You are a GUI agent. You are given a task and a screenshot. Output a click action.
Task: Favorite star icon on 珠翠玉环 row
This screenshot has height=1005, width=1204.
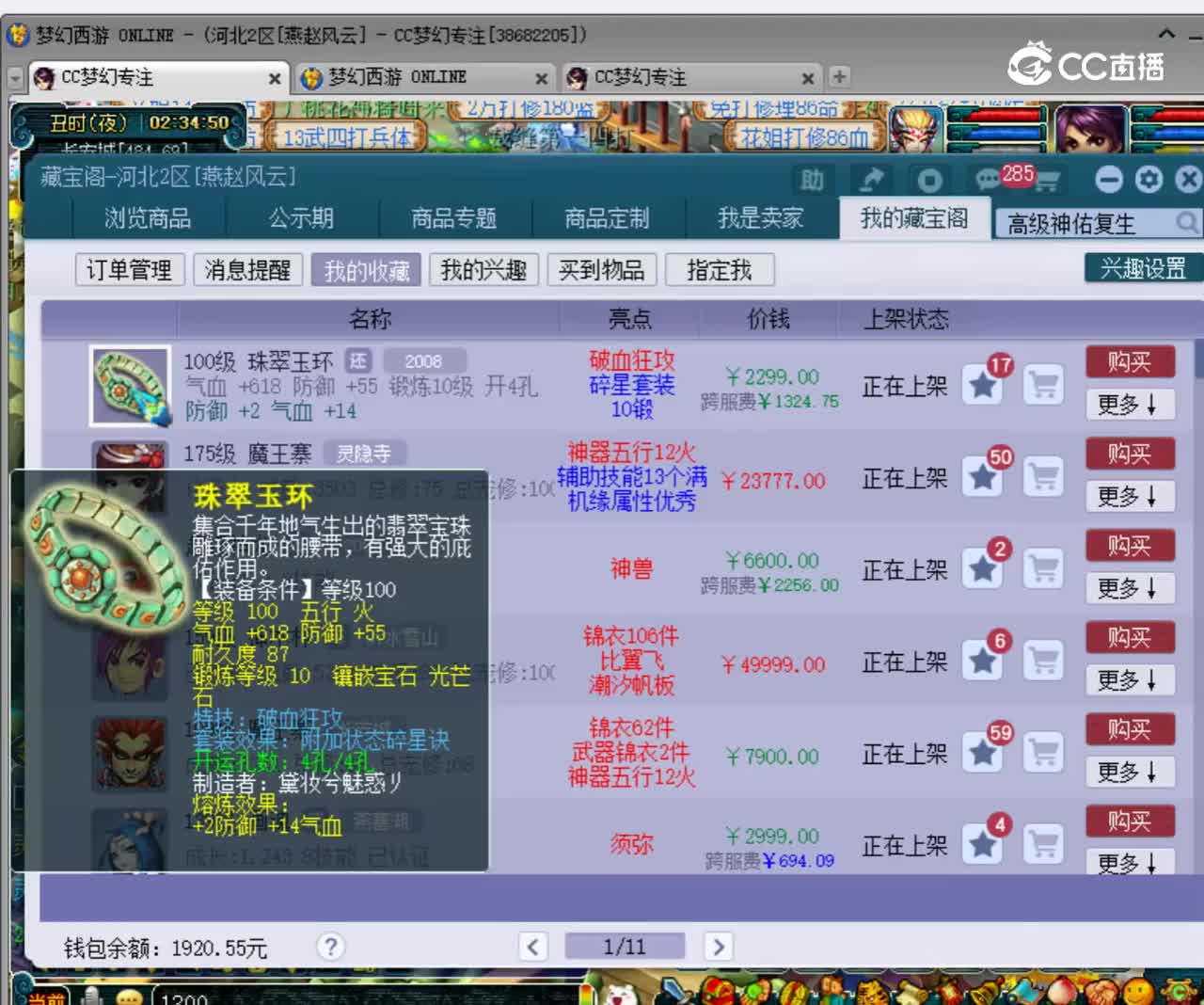[983, 385]
